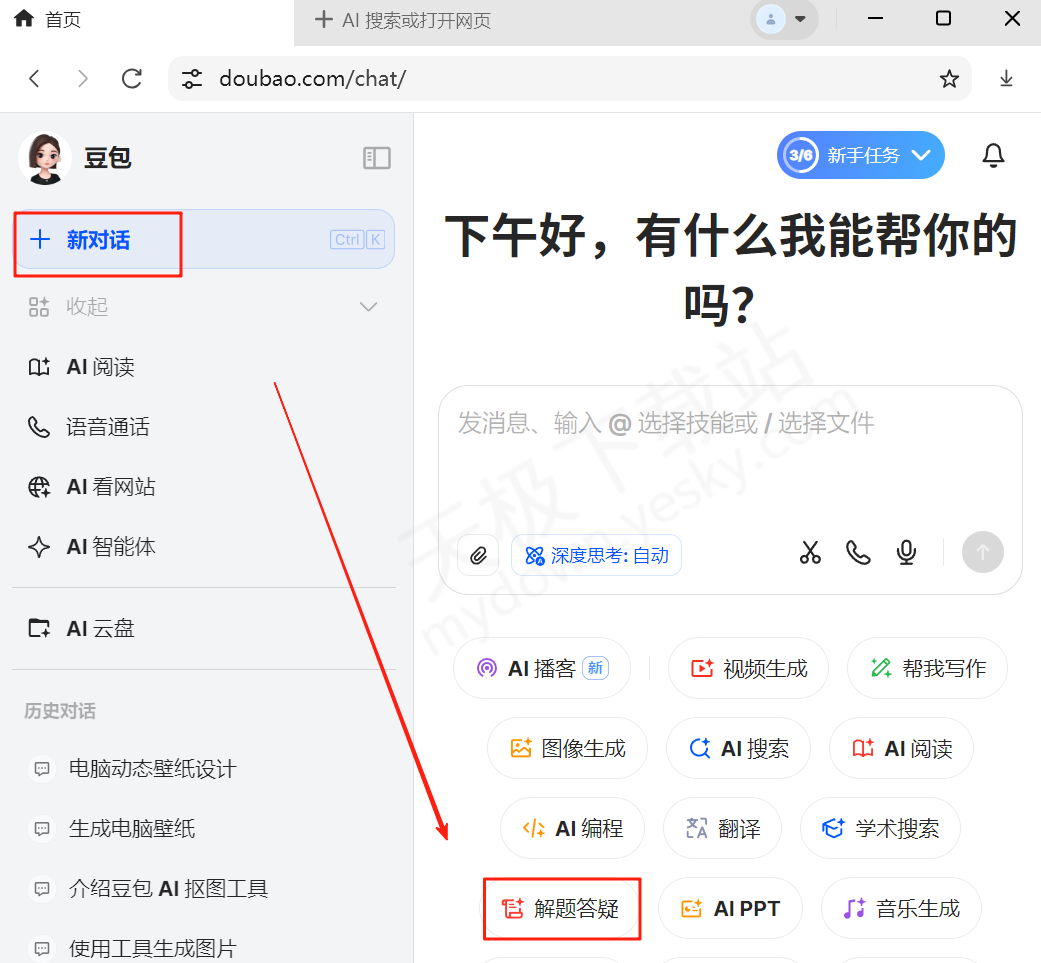Bookmark this page with the star icon
This screenshot has height=963, width=1041.
(949, 79)
